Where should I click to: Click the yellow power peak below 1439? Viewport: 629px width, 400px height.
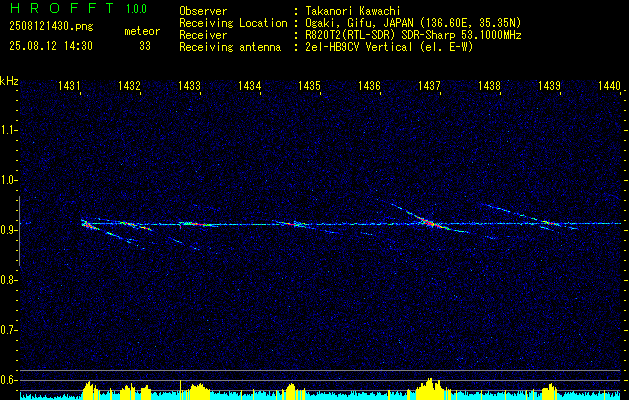(x=549, y=391)
